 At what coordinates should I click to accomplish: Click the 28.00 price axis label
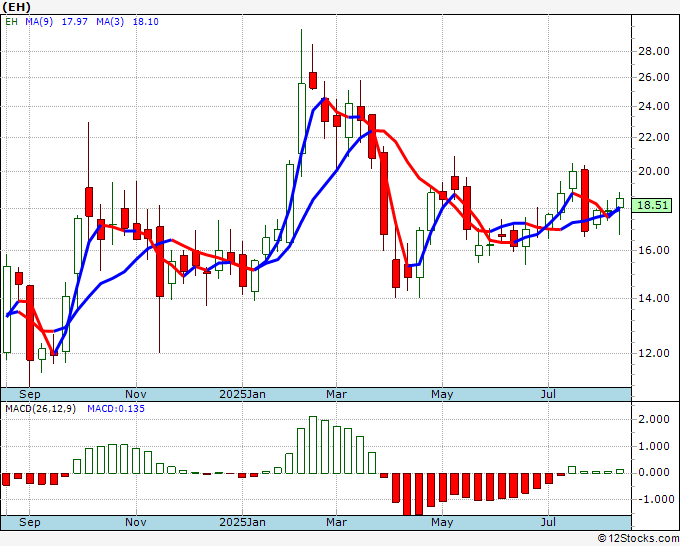point(654,51)
